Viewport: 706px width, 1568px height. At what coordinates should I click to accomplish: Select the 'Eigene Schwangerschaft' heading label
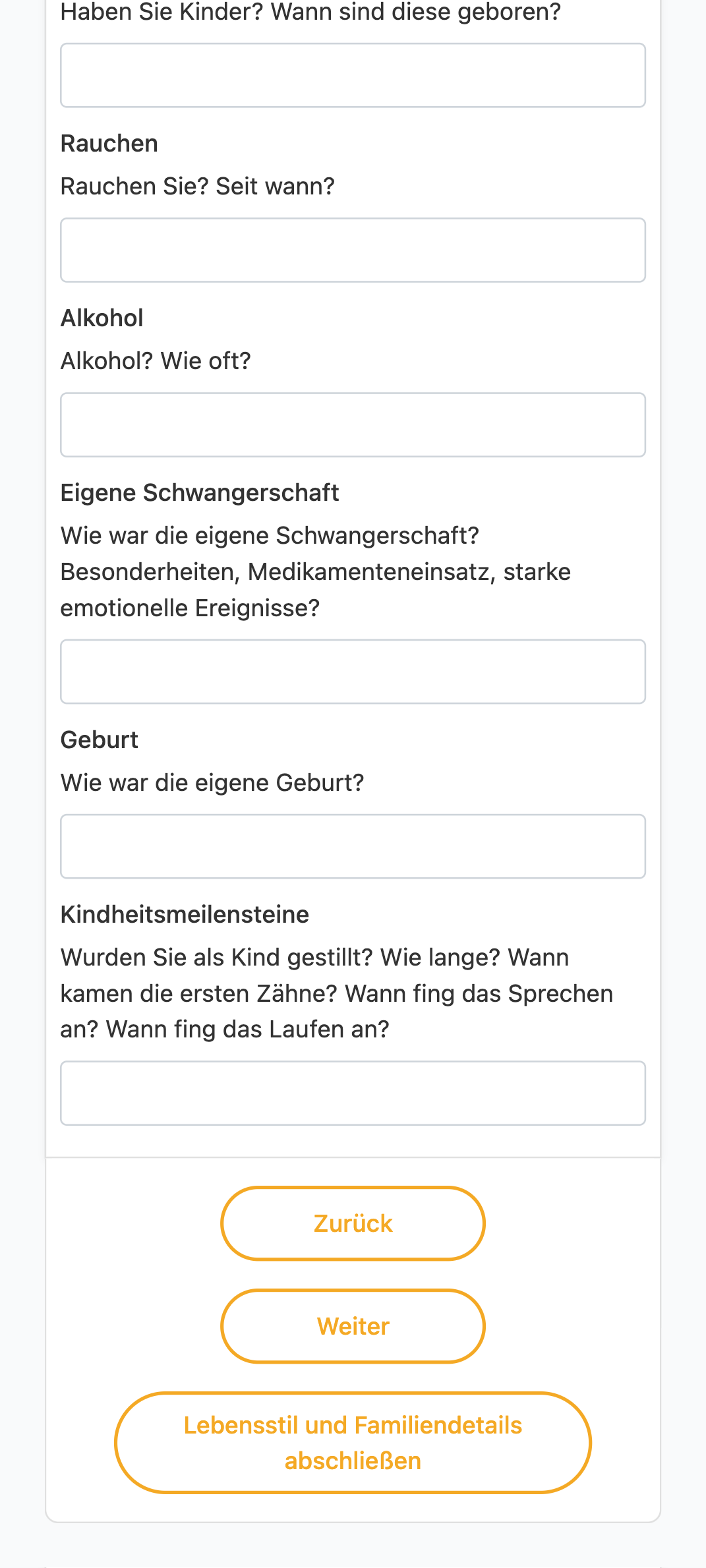click(200, 493)
